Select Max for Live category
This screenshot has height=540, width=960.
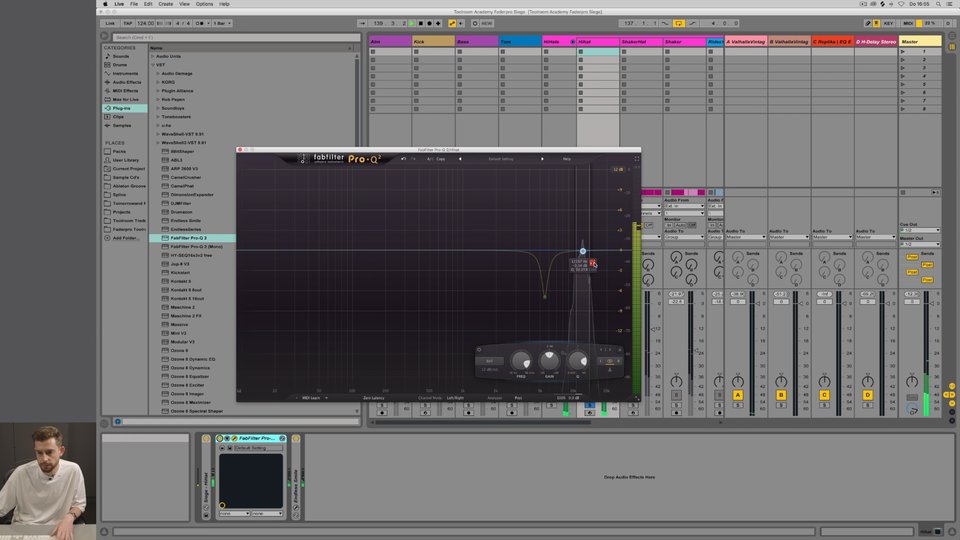[x=125, y=99]
